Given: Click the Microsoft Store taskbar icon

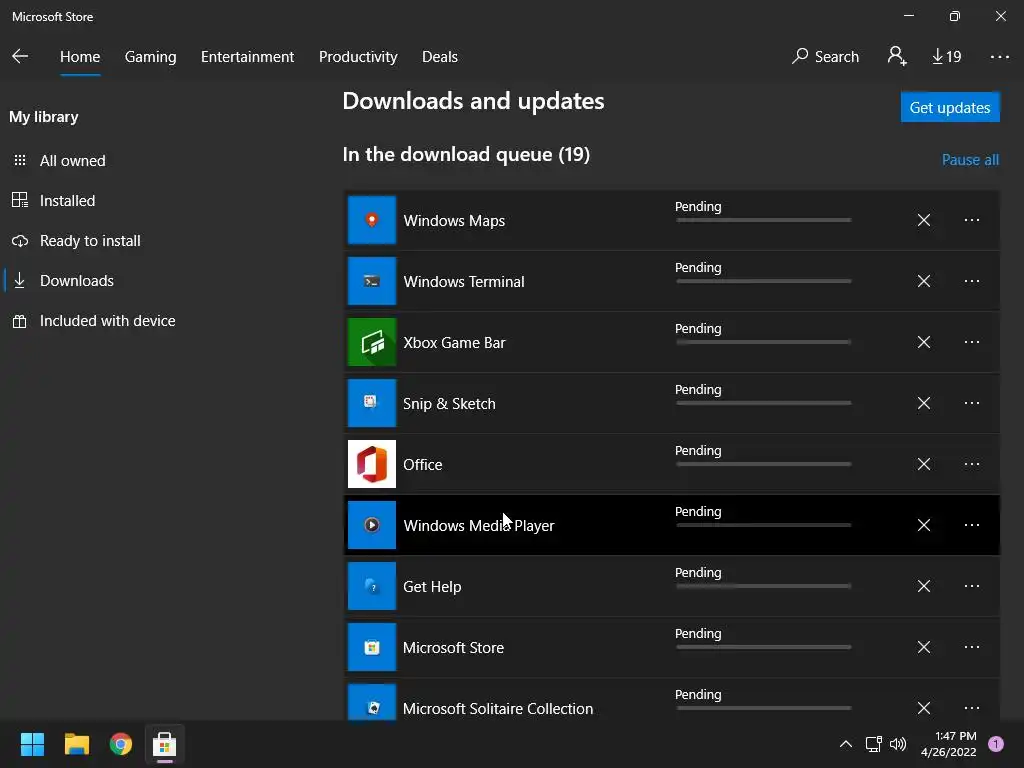Looking at the screenshot, I should coord(165,744).
